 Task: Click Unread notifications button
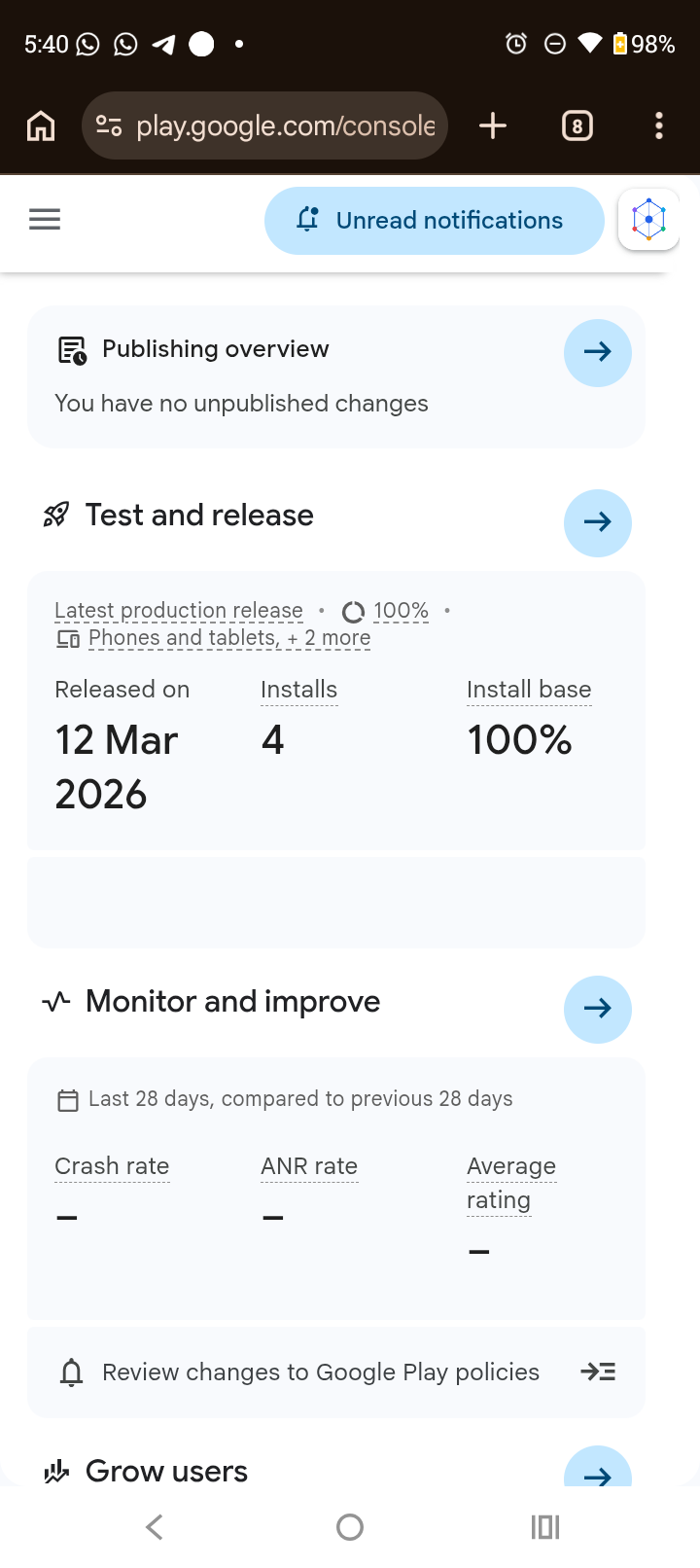tap(435, 220)
